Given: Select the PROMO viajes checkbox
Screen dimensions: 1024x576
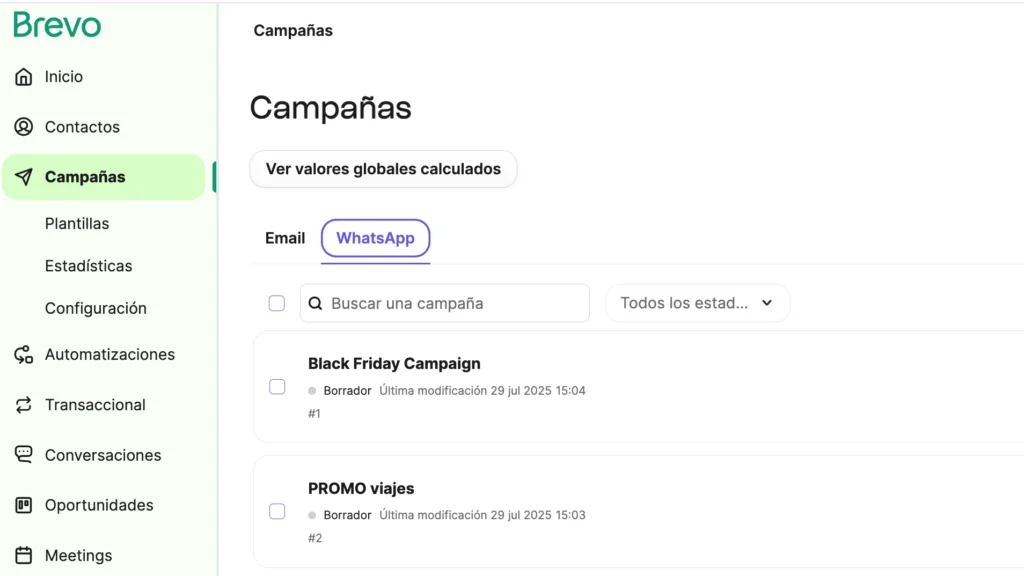Looking at the screenshot, I should point(277,512).
